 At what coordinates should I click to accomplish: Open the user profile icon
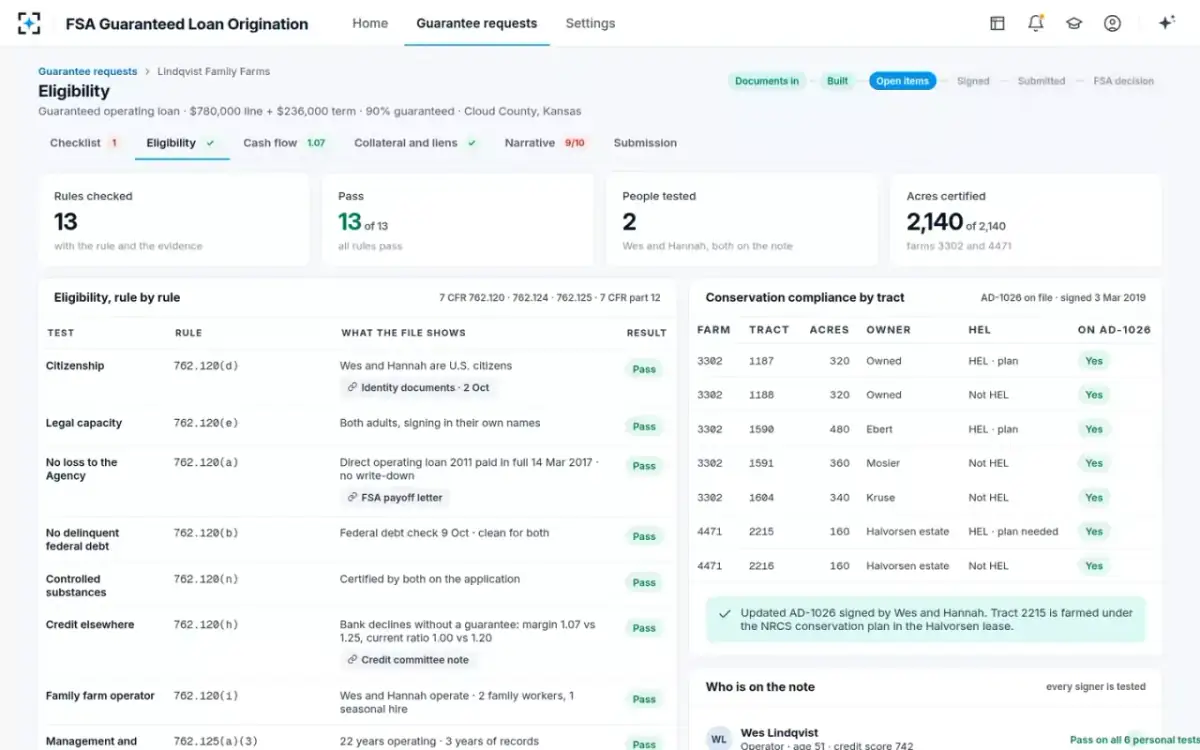click(1112, 23)
